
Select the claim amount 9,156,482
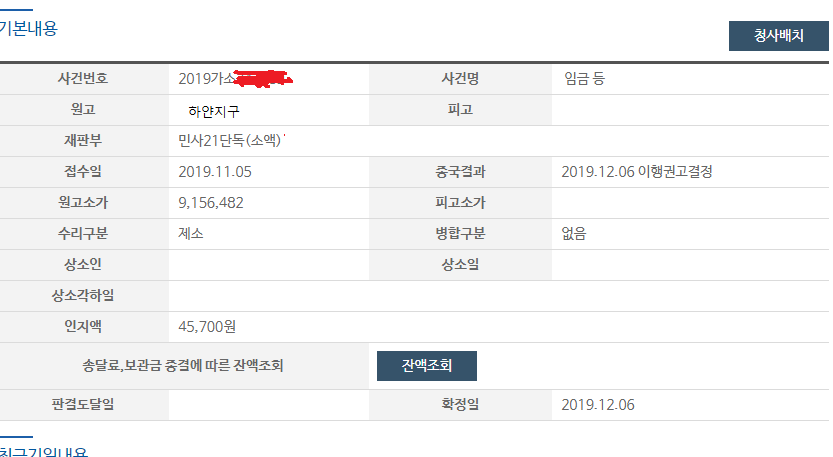[211, 202]
